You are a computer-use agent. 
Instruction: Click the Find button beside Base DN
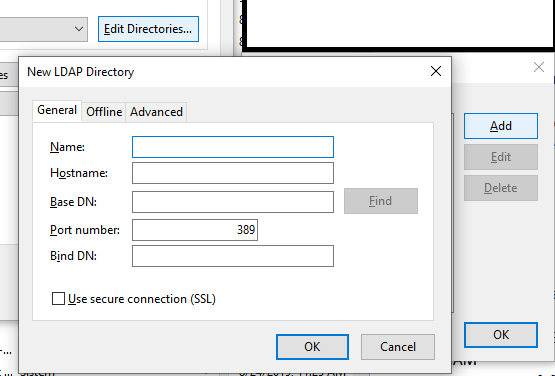381,201
